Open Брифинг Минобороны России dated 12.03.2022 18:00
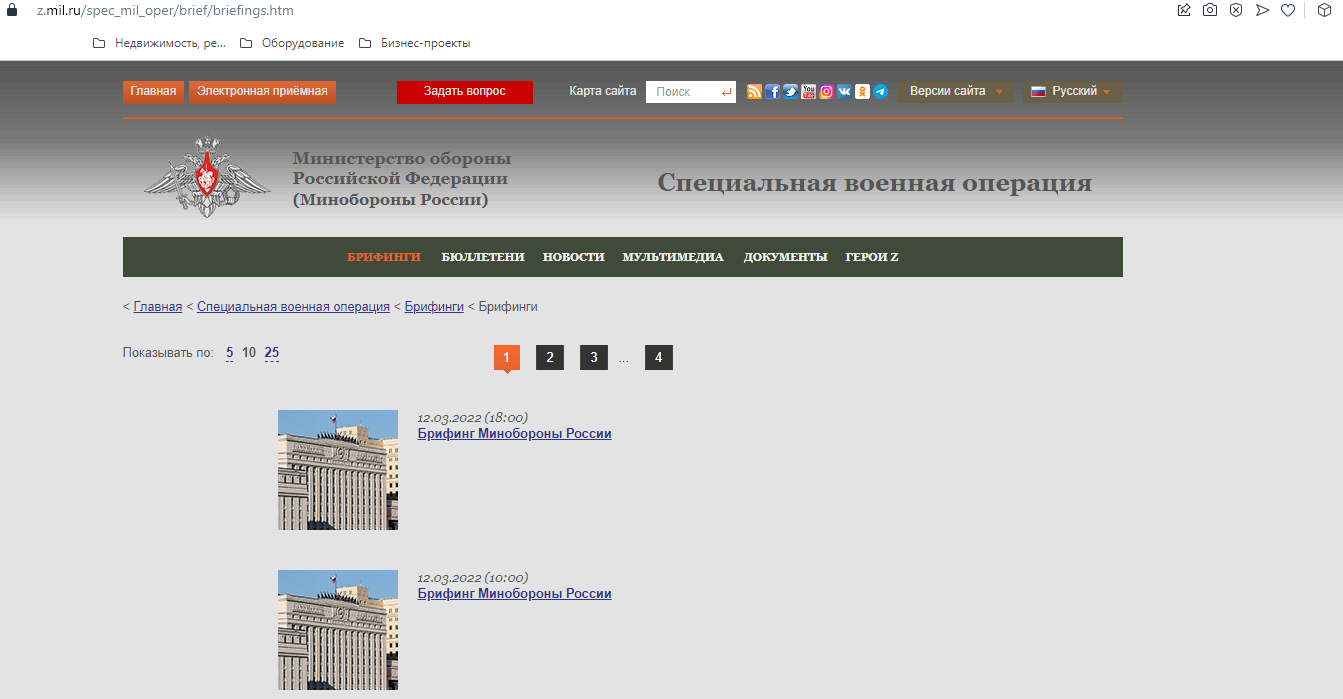 514,433
